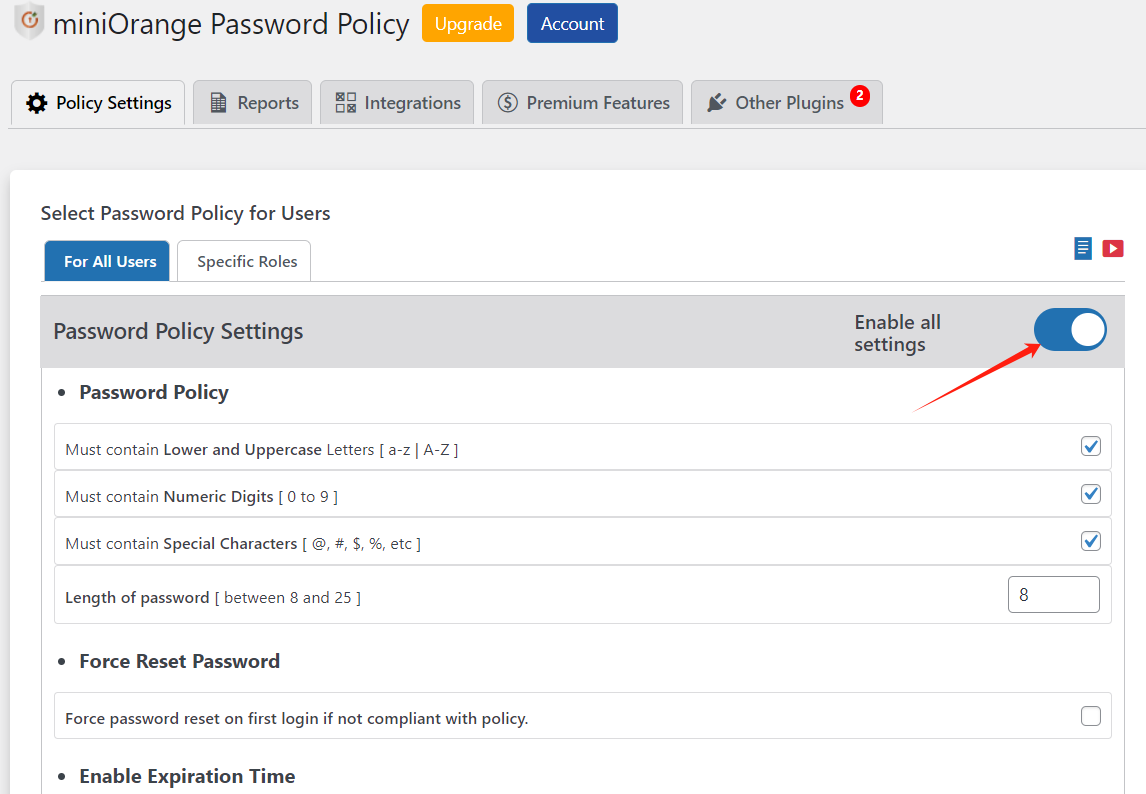Click the password length input field

(1053, 594)
